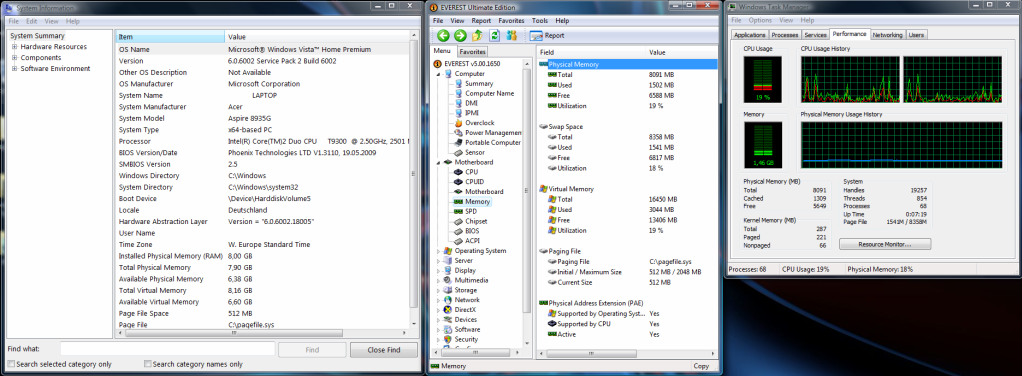The width and height of the screenshot is (1022, 376).
Task: Enable Search category names only checkbox
Action: pos(148,364)
